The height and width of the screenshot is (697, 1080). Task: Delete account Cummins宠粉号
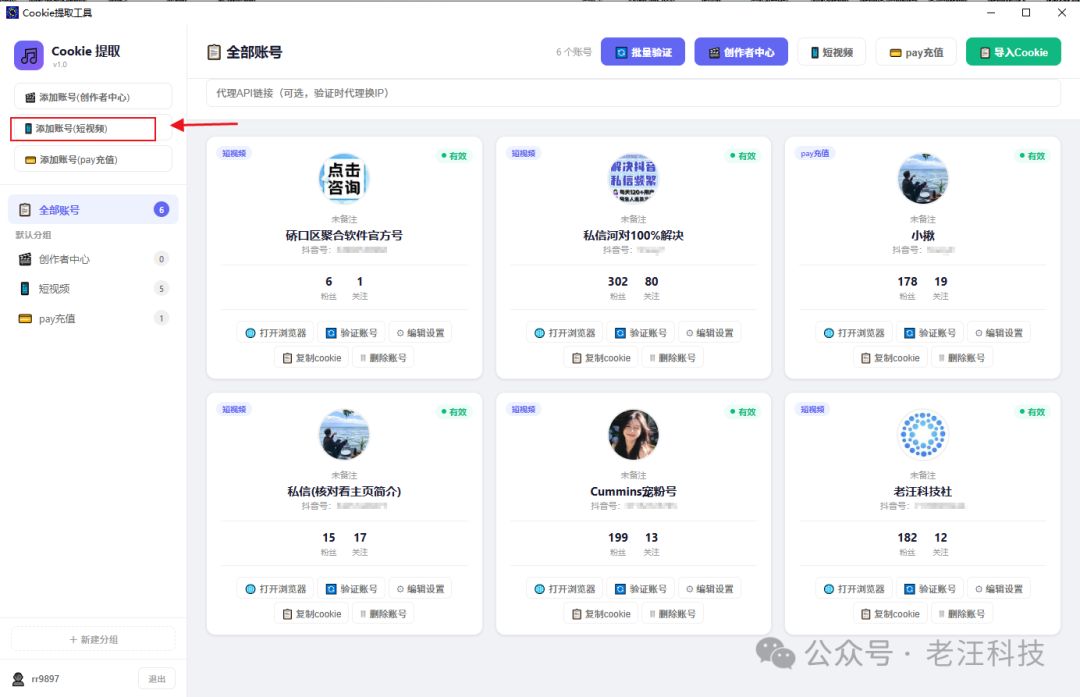(x=672, y=614)
